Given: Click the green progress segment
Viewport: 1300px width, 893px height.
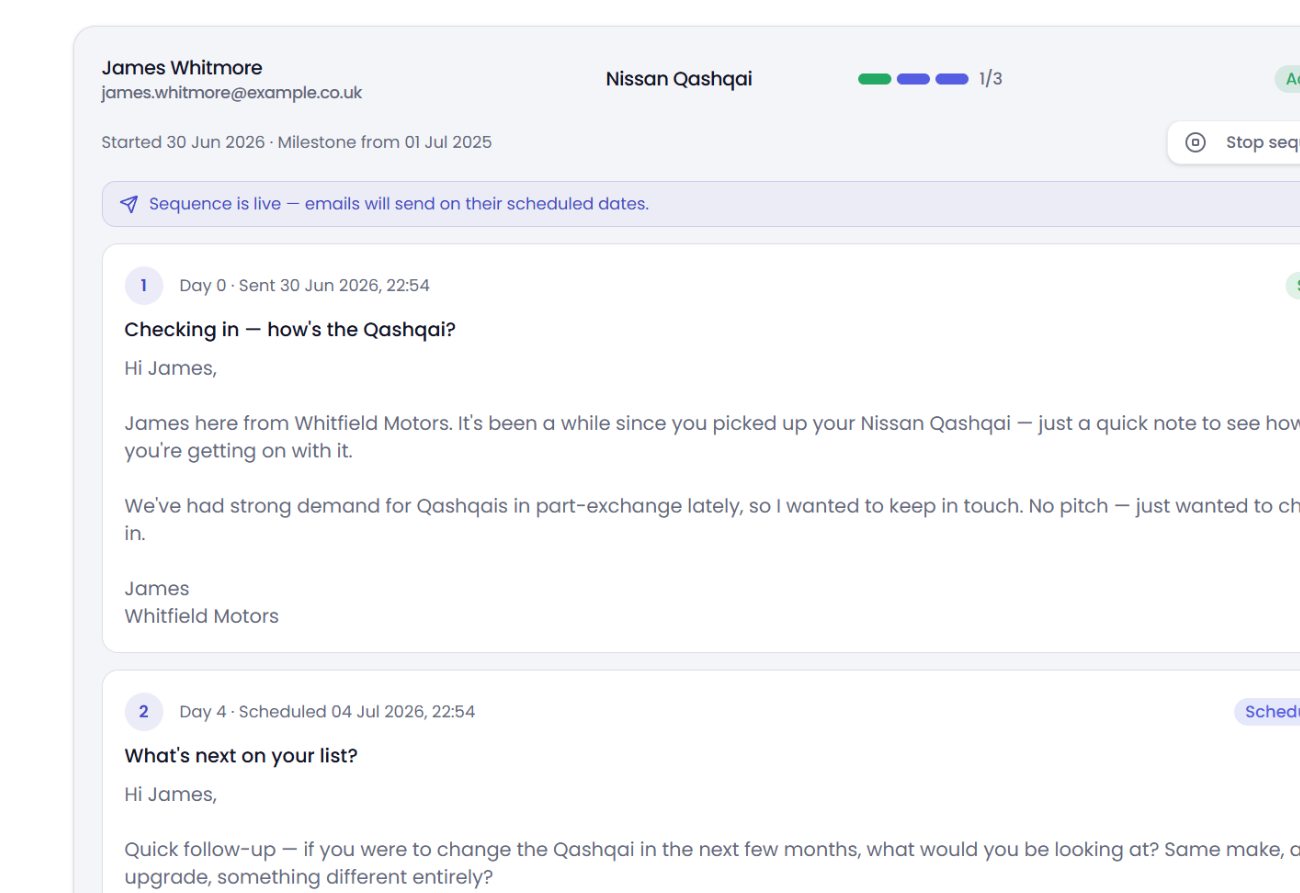Looking at the screenshot, I should tap(875, 79).
